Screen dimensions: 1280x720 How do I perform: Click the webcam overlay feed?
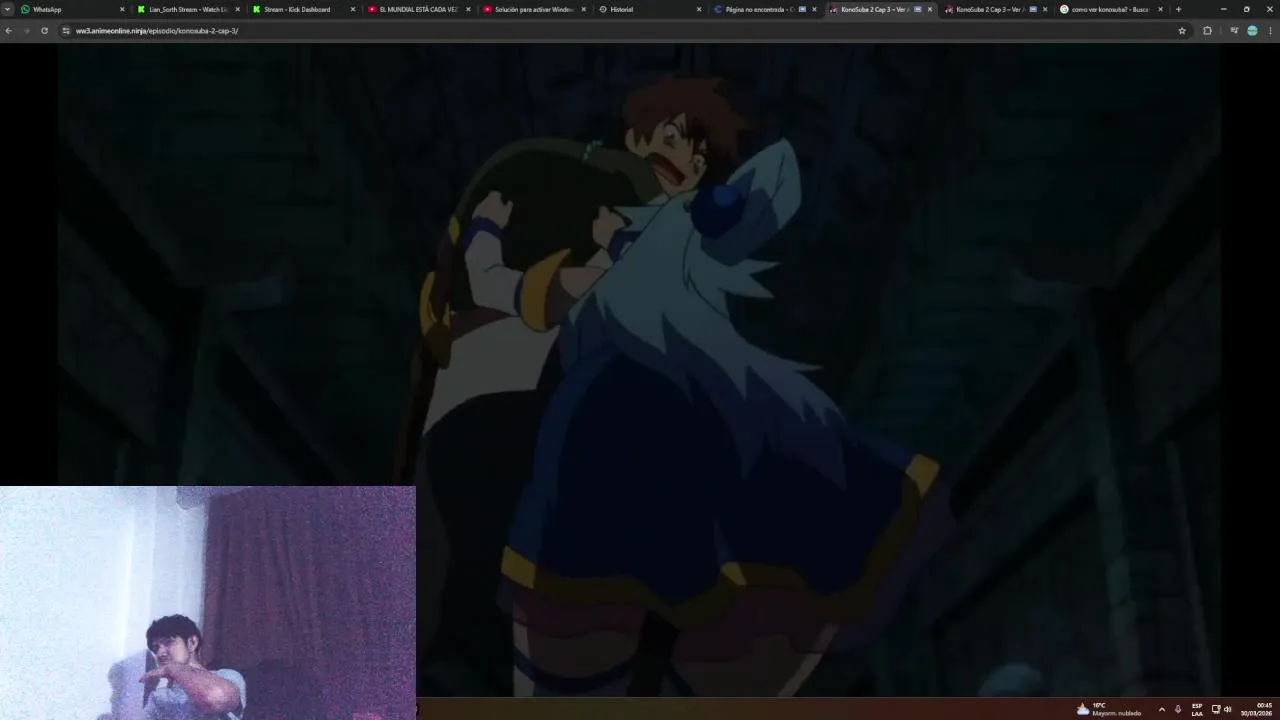click(x=207, y=603)
